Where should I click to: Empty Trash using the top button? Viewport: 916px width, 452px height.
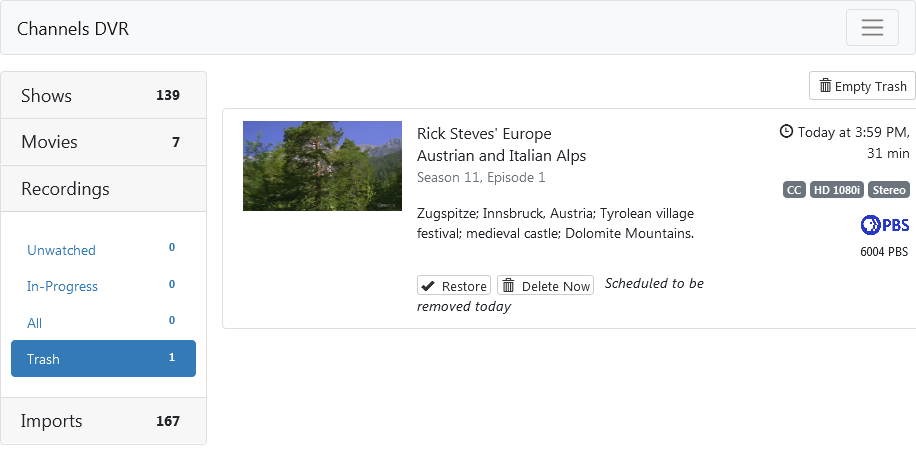pyautogui.click(x=862, y=86)
